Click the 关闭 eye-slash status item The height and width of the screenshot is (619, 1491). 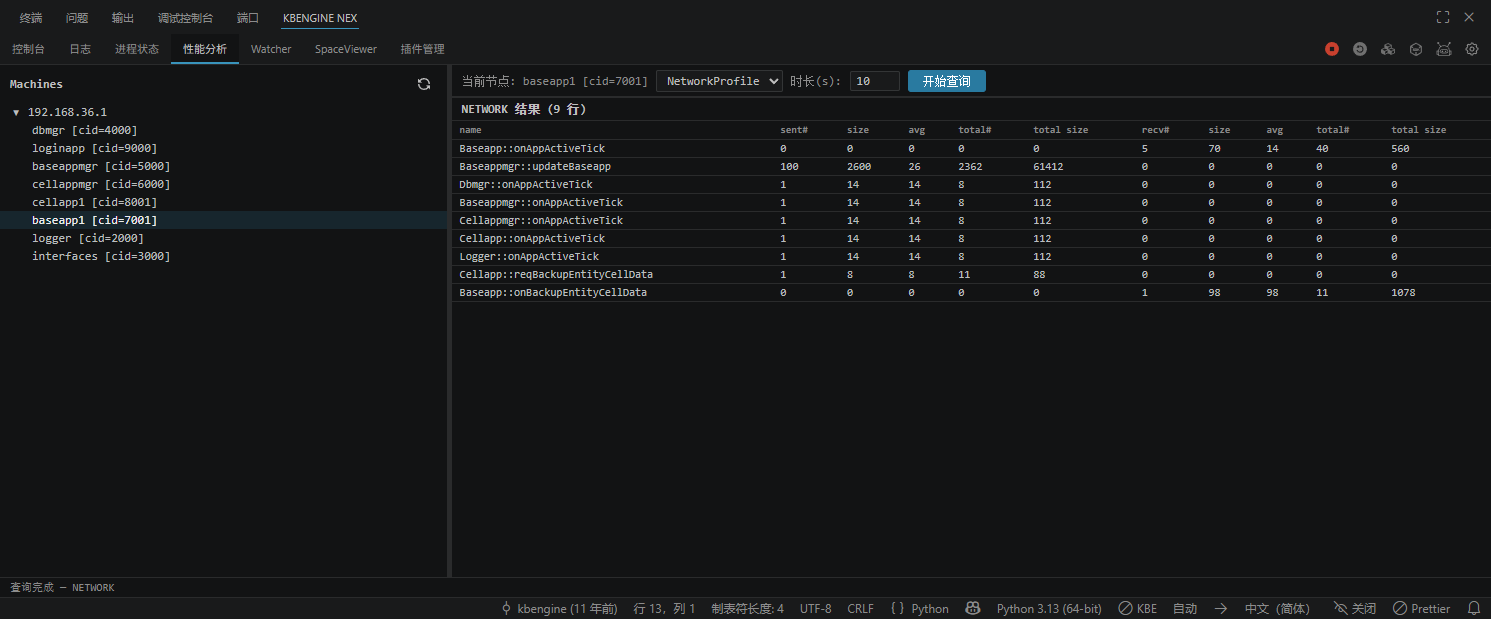1355,608
